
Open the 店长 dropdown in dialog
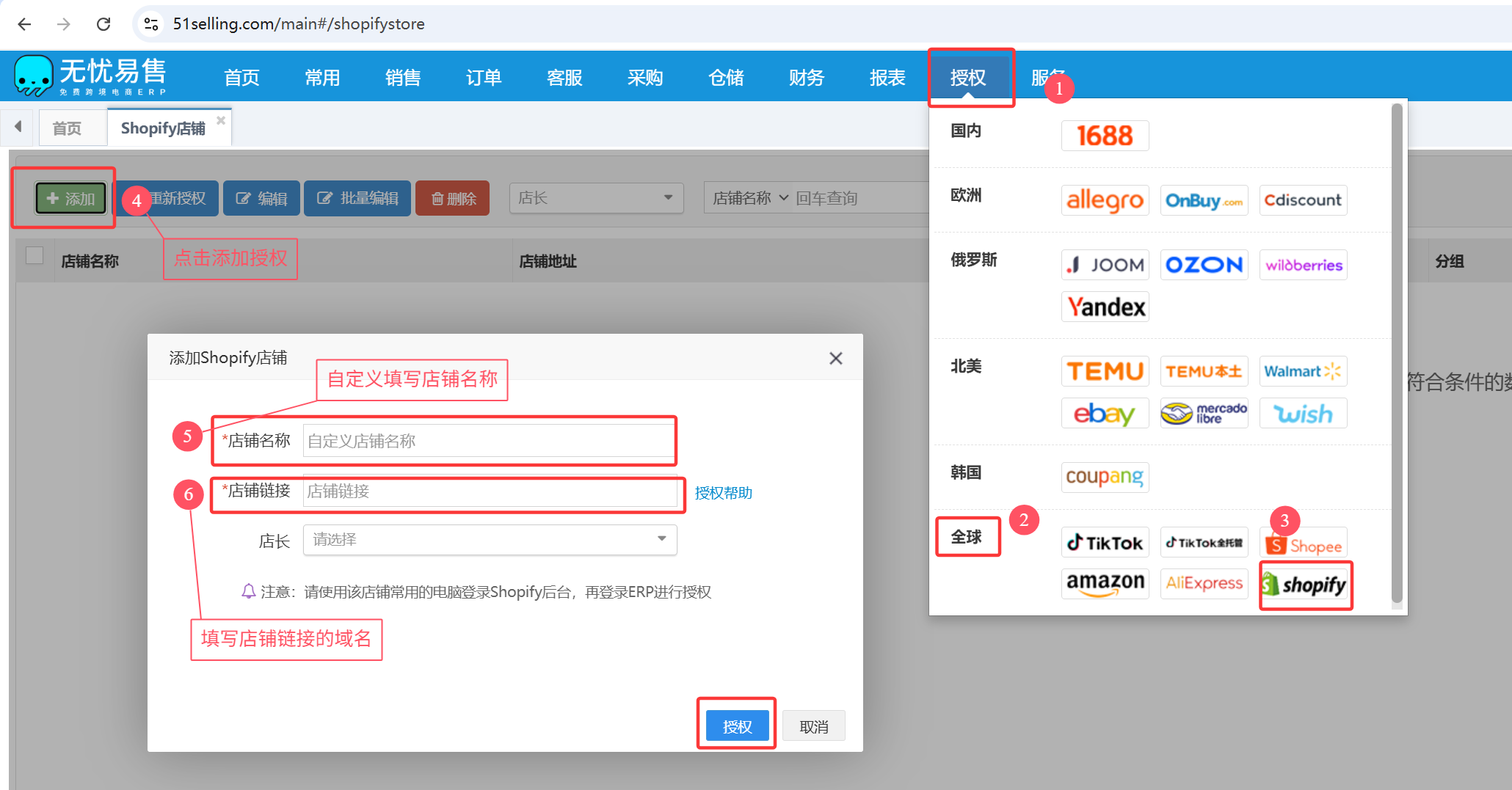pyautogui.click(x=490, y=540)
